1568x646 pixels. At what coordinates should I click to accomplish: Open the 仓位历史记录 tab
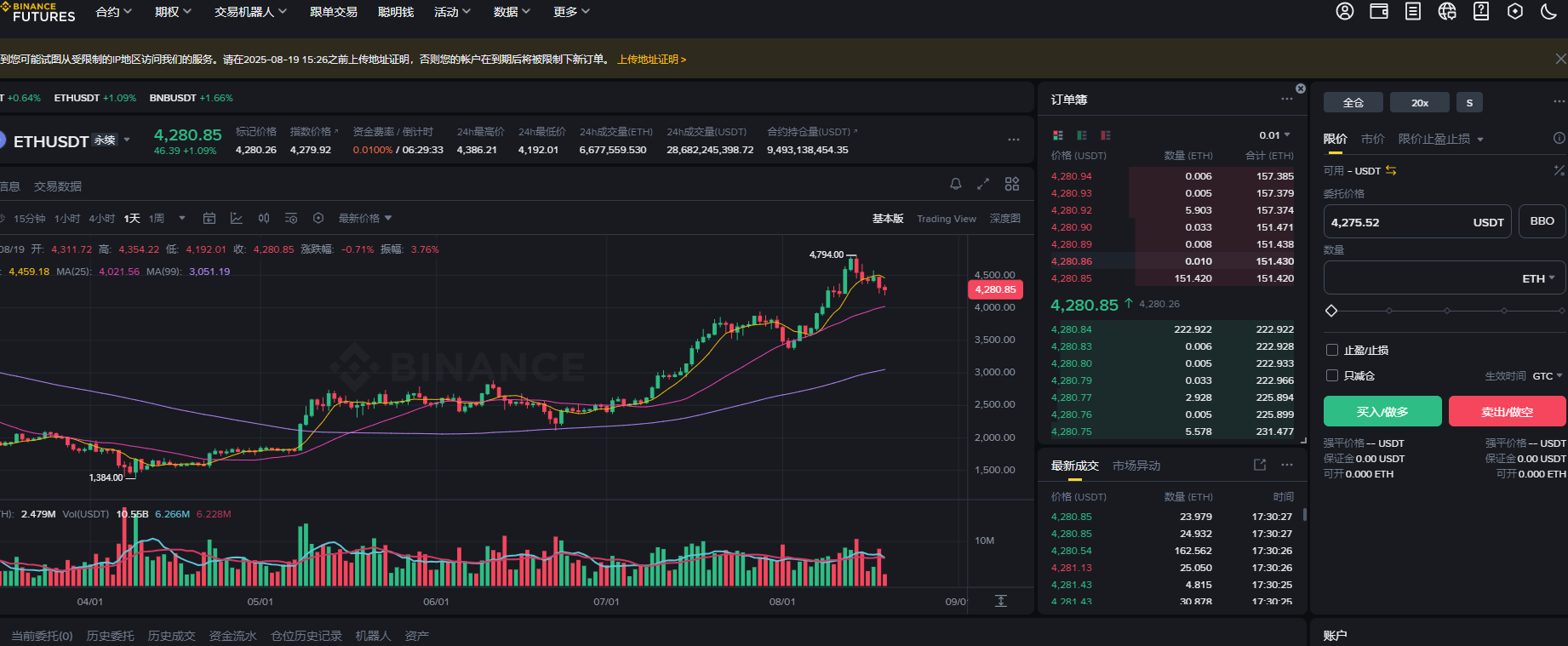[306, 636]
